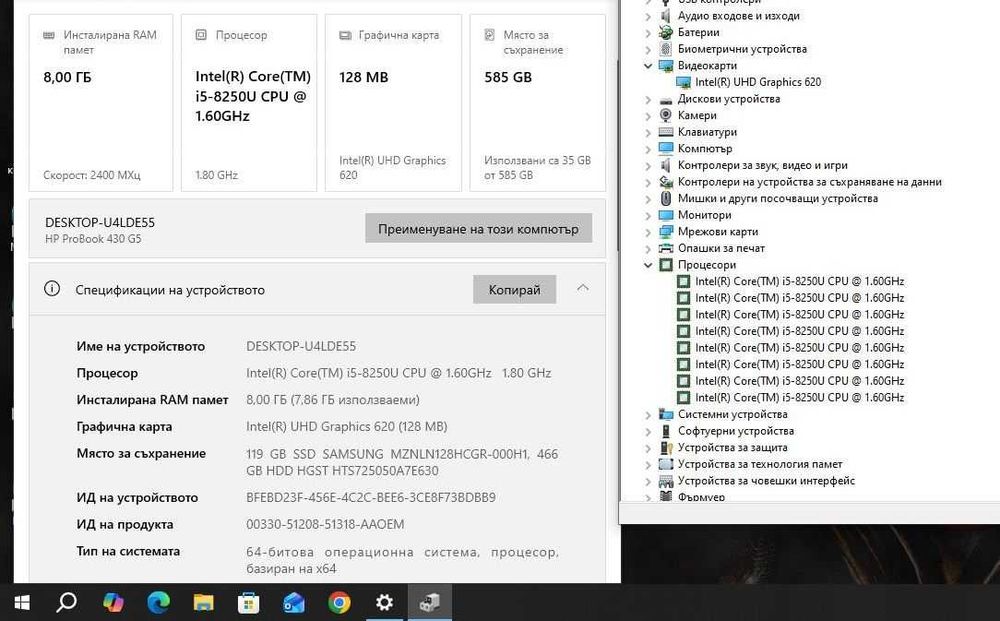Open Google Chrome from taskbar

[339, 602]
